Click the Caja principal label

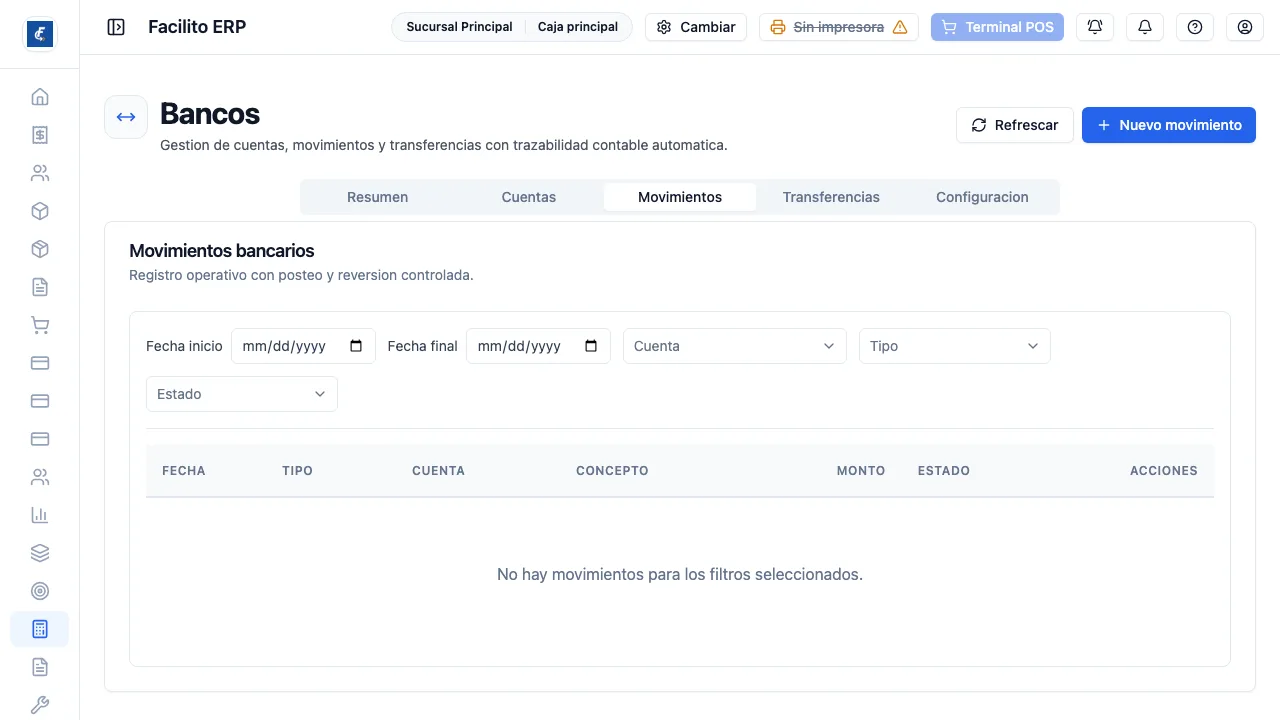[578, 27]
